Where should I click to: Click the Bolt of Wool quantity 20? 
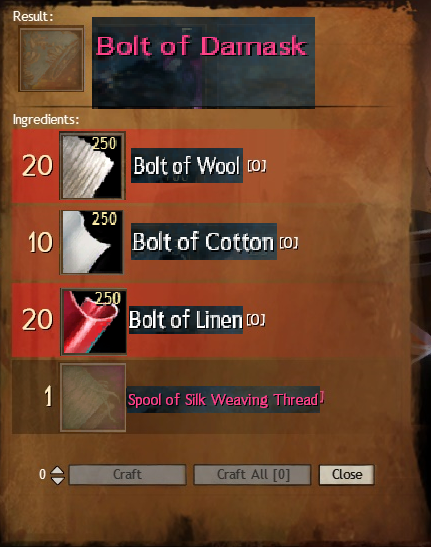point(37,166)
